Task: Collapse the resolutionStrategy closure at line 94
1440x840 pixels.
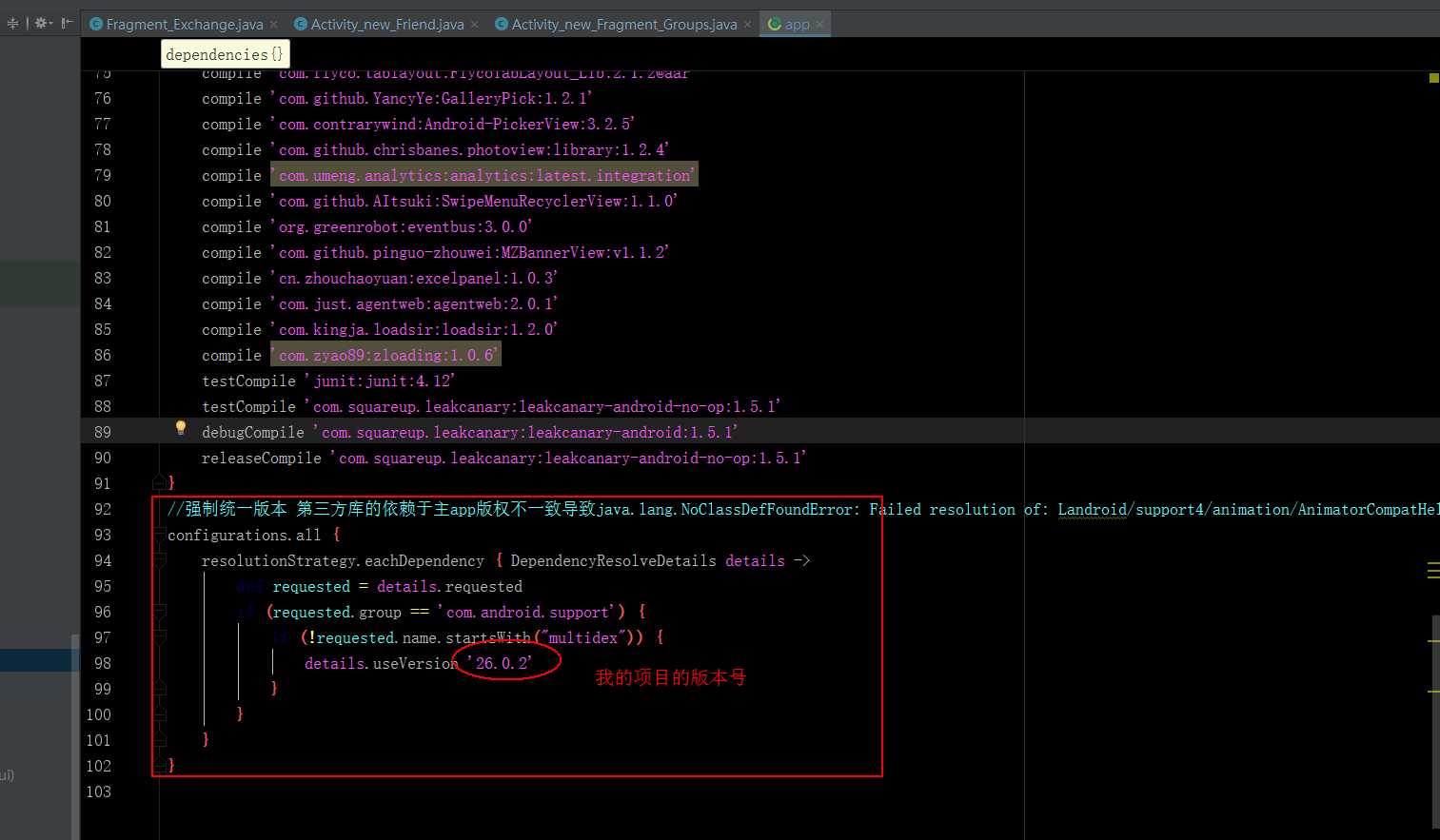Action: tap(160, 561)
